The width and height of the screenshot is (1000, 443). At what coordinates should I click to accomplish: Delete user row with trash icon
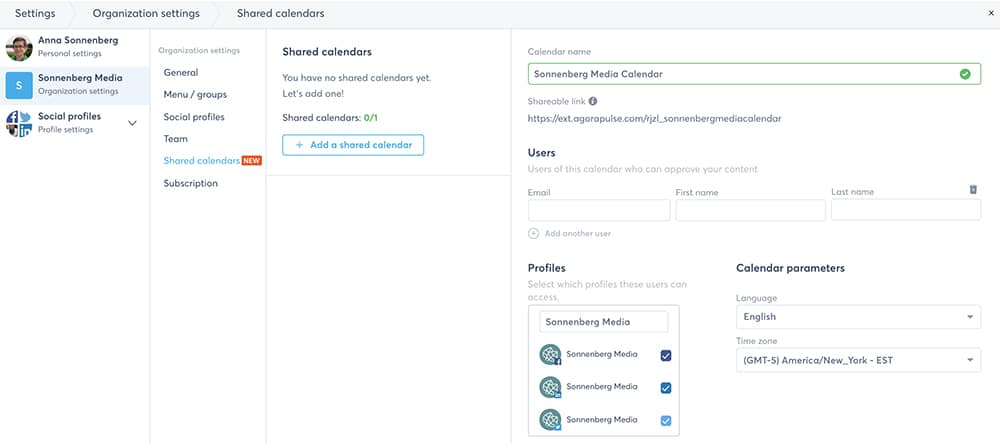[x=973, y=189]
